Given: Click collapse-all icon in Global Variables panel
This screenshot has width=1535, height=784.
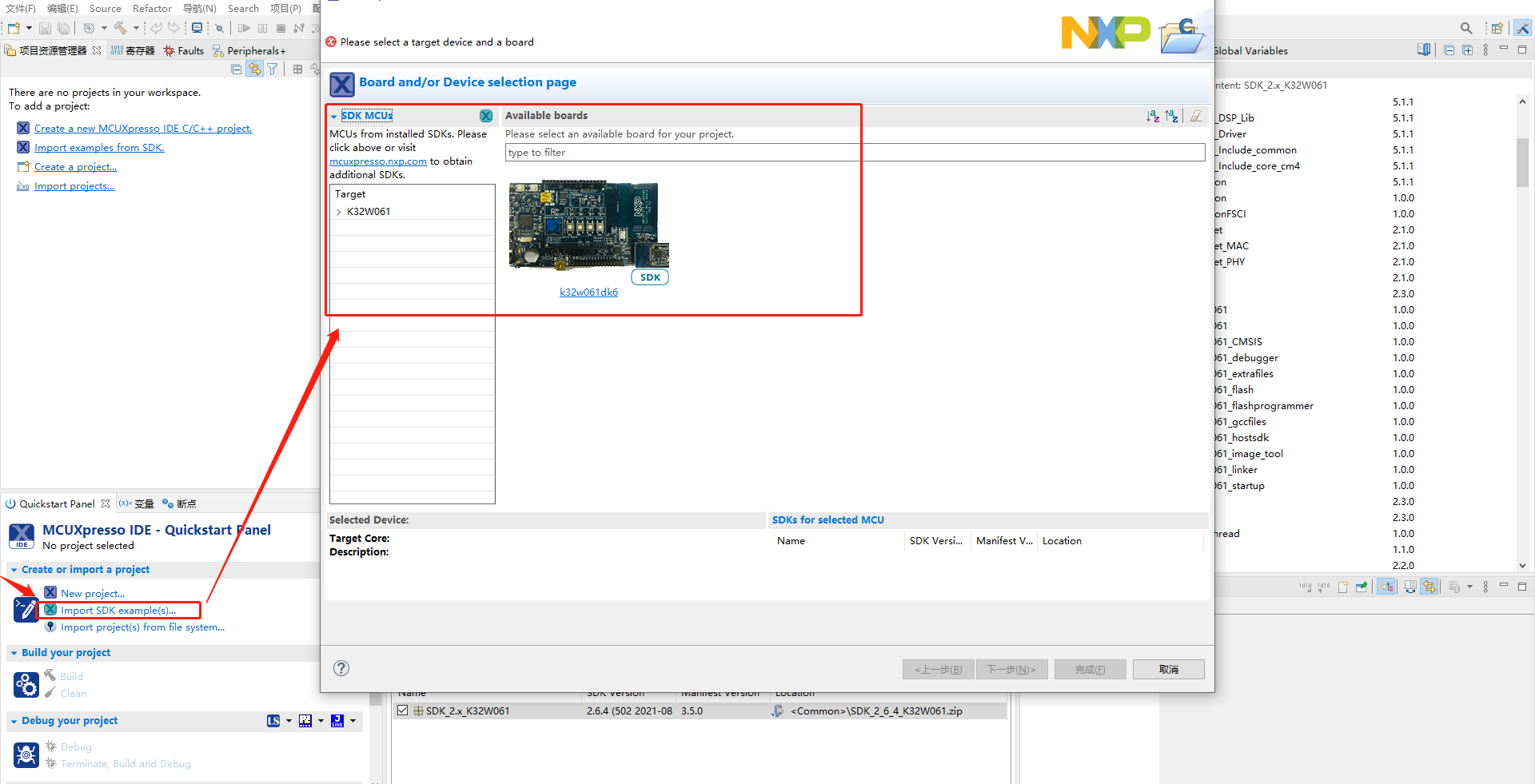Looking at the screenshot, I should coord(1449,50).
